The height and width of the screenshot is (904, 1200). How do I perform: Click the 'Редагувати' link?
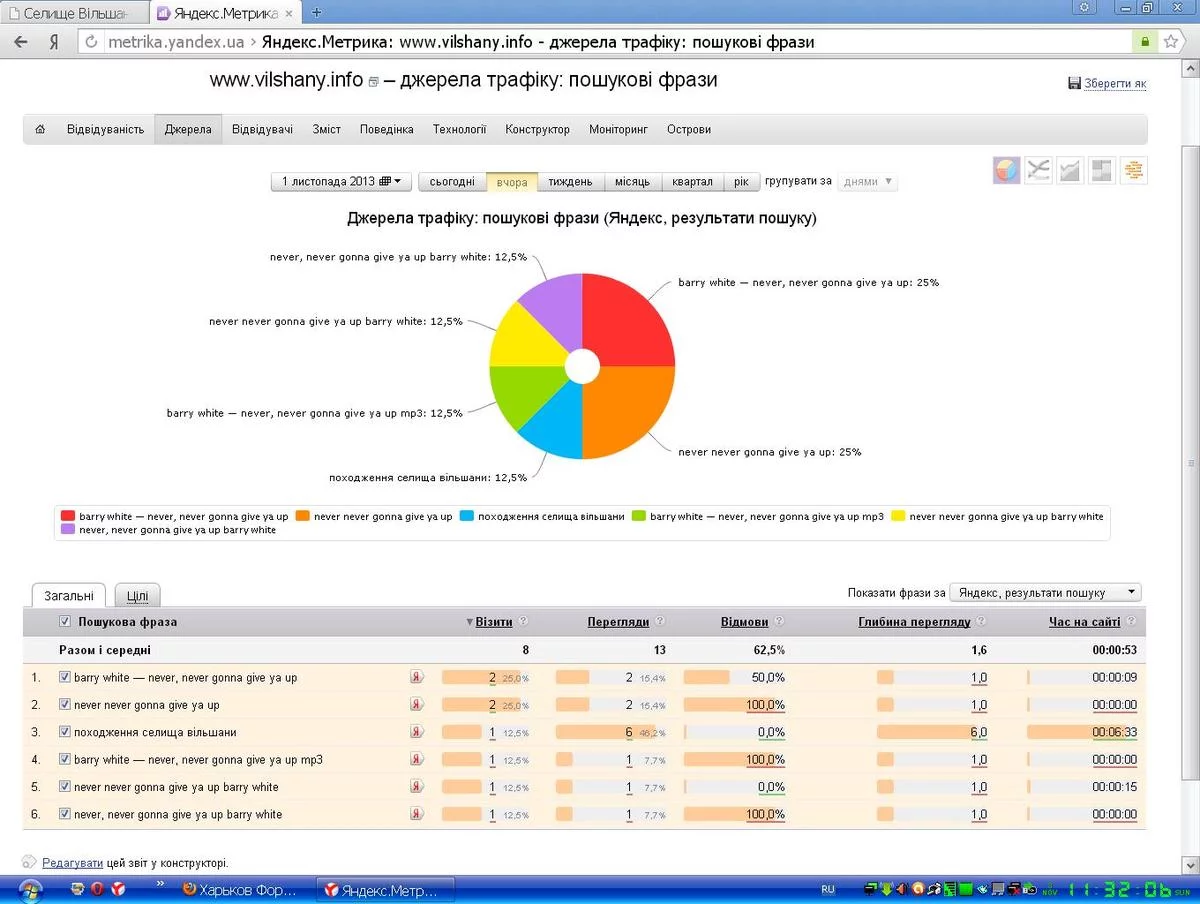[72, 862]
